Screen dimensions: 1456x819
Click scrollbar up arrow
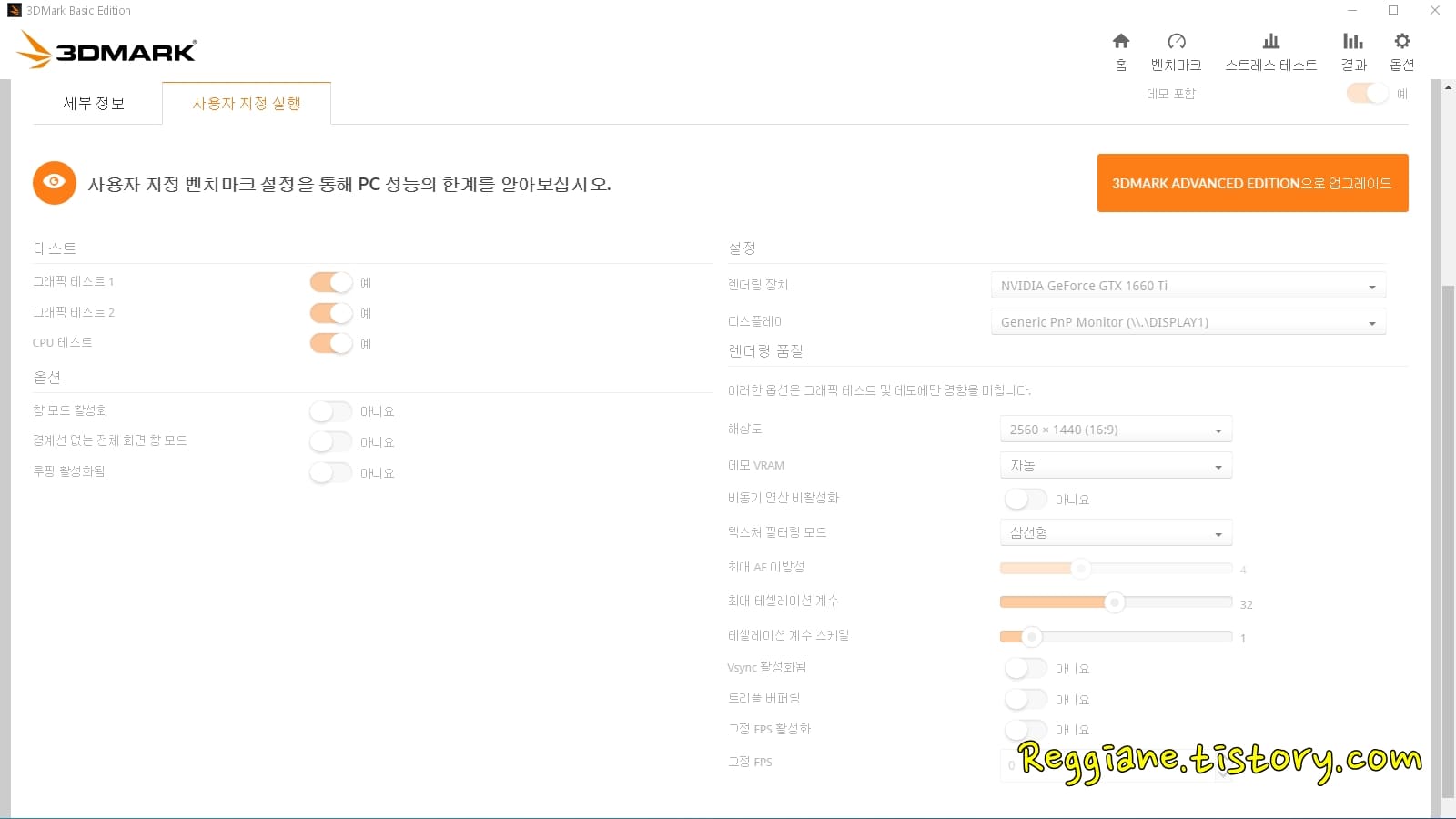(x=1448, y=86)
